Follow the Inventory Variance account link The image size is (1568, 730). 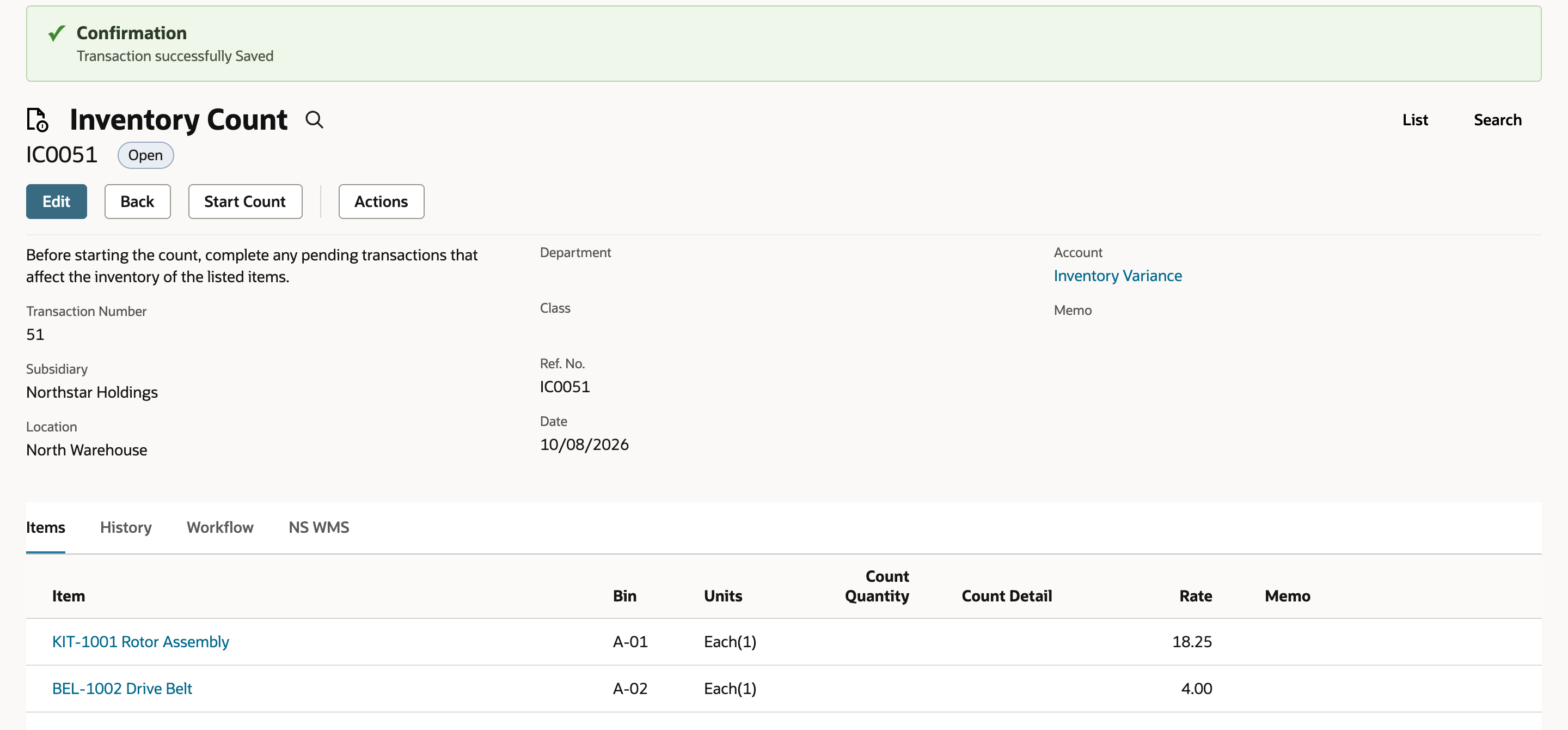coord(1118,276)
